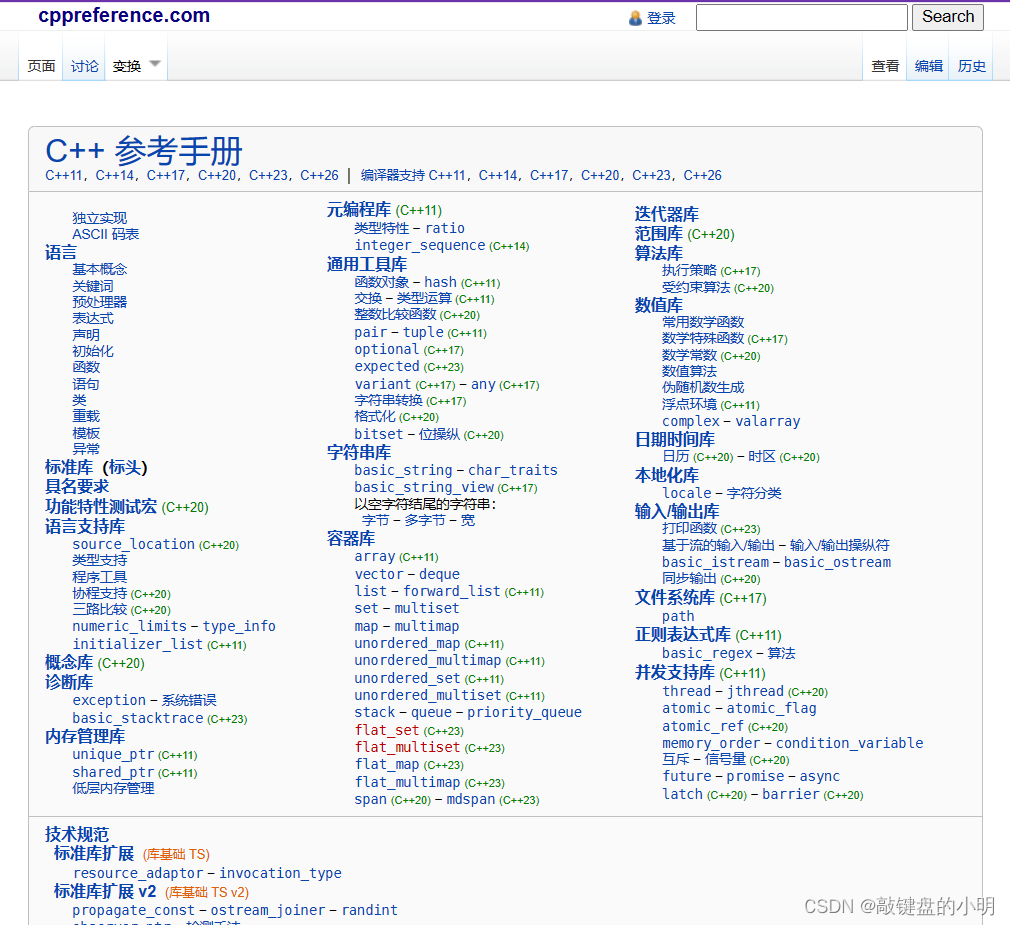
Task: Open the red flat_set link
Action: point(386,730)
